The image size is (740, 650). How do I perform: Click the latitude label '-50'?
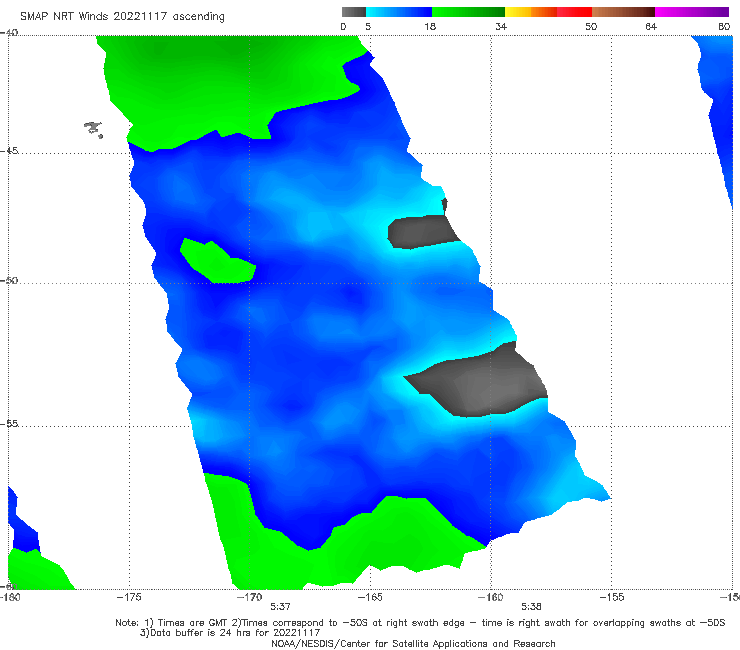[9, 281]
